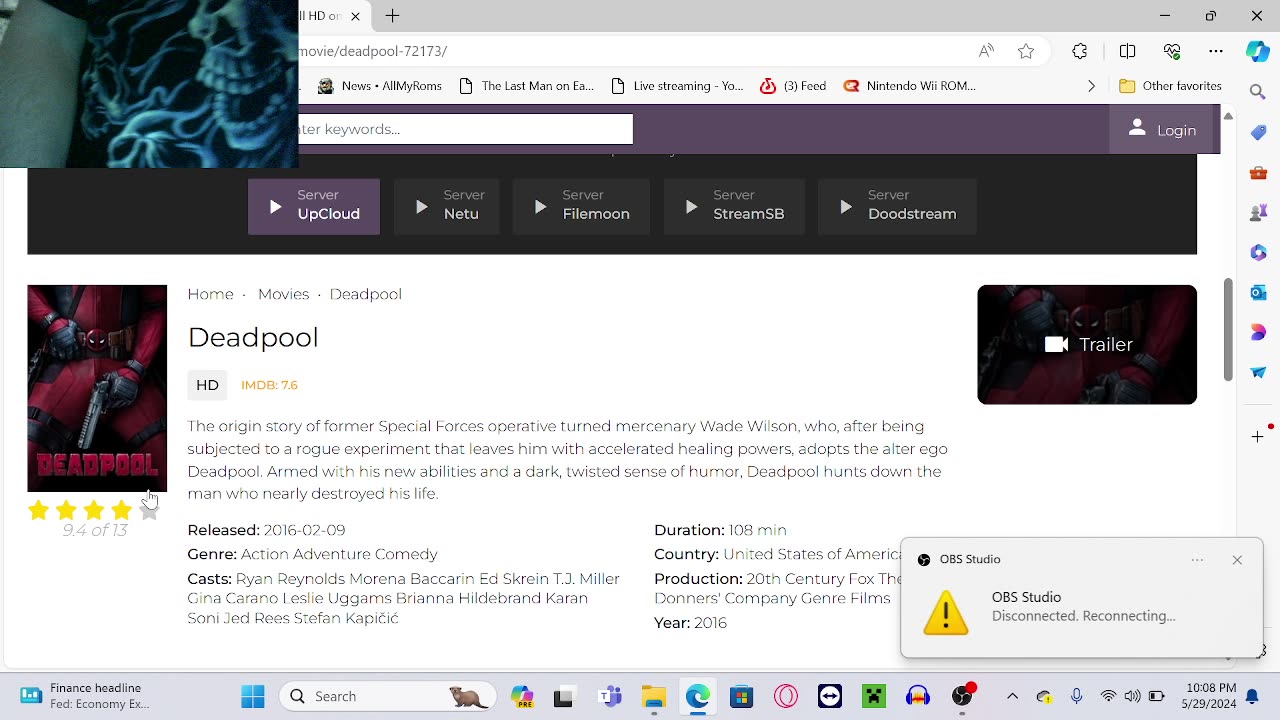Open OBS Studio taskbar icon

pos(962,696)
